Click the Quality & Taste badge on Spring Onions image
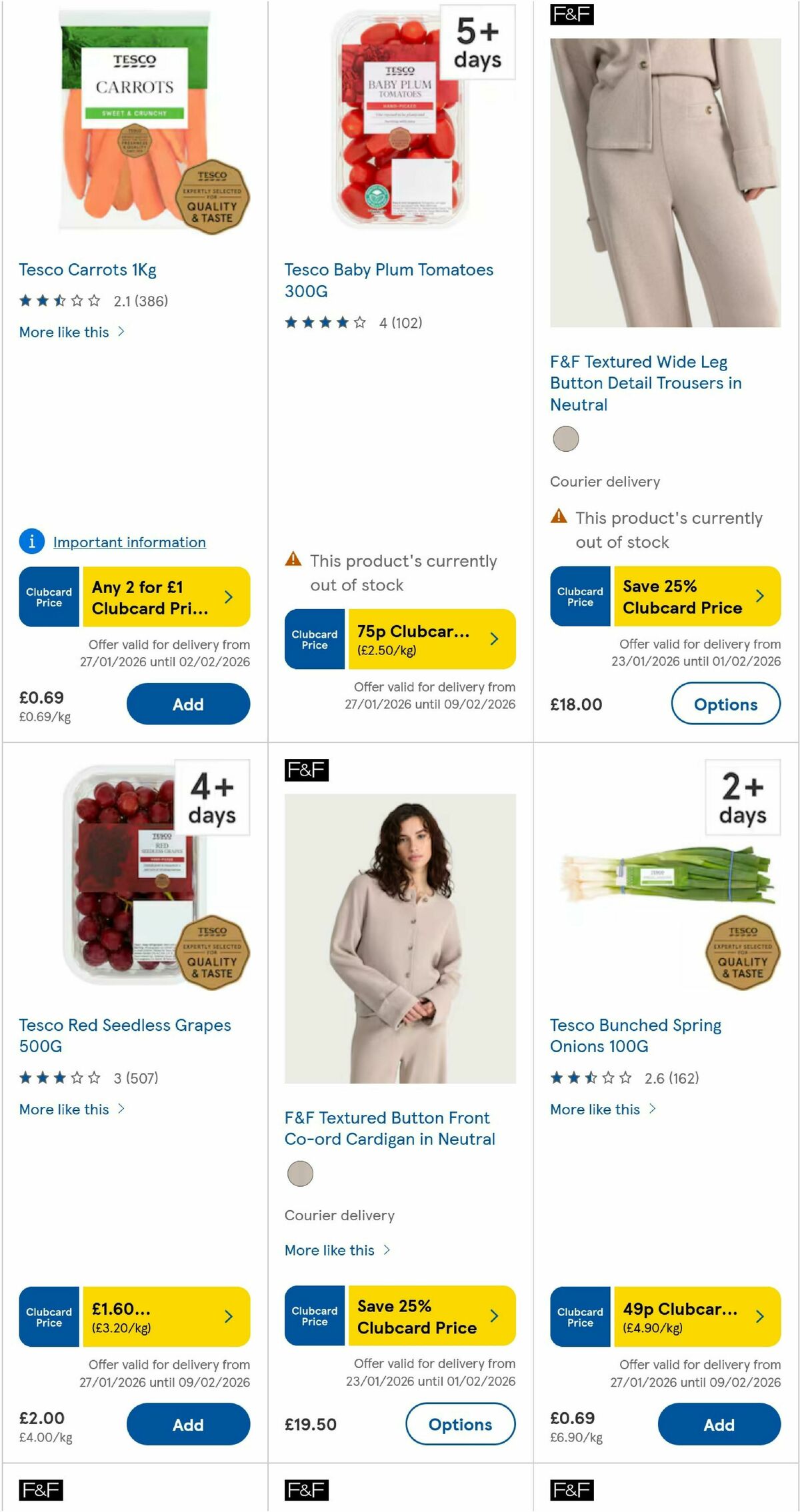 (743, 953)
